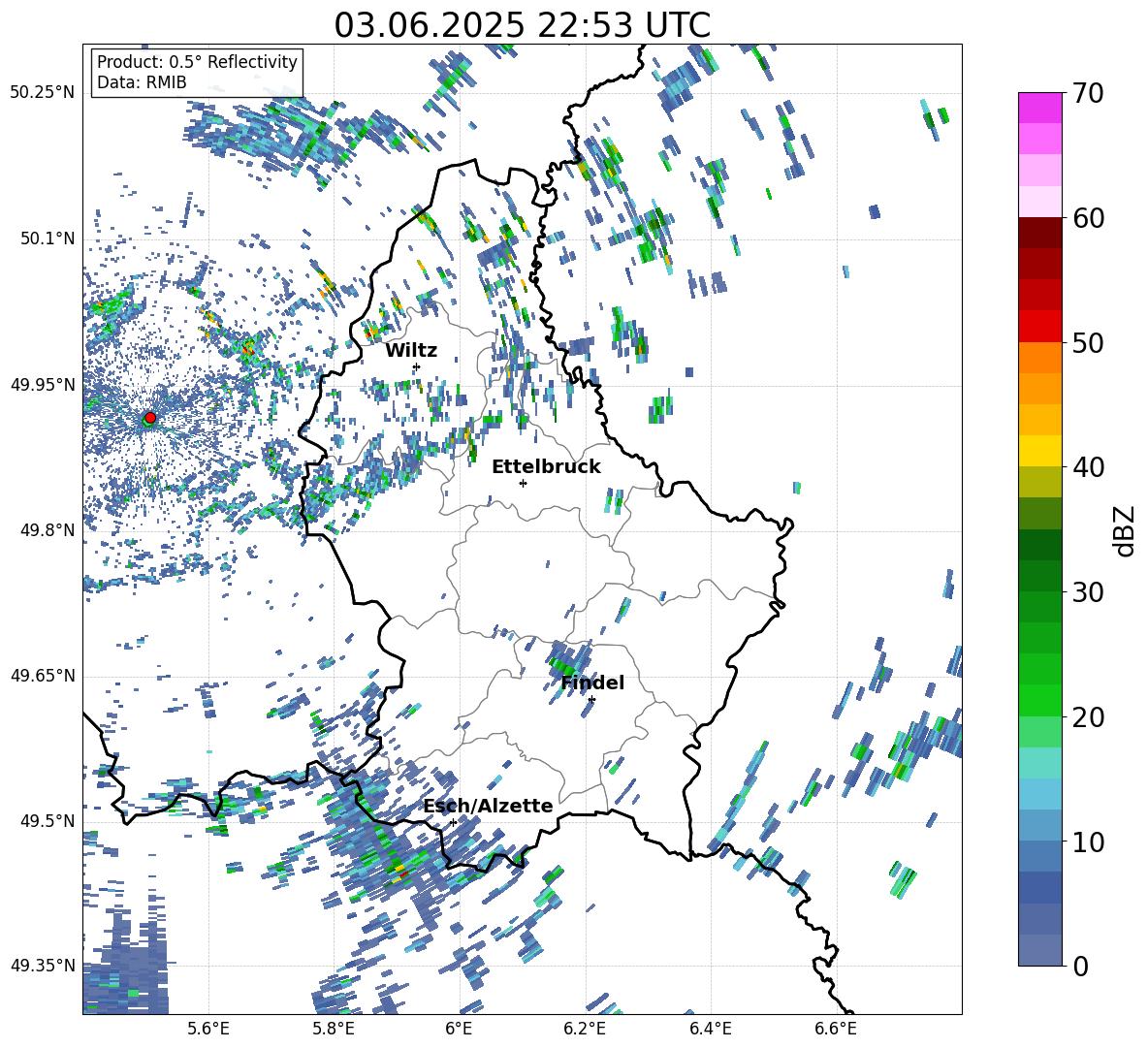Click the magenta top colorbar segment
Viewport: 1148px width, 1048px height.
point(1039,108)
